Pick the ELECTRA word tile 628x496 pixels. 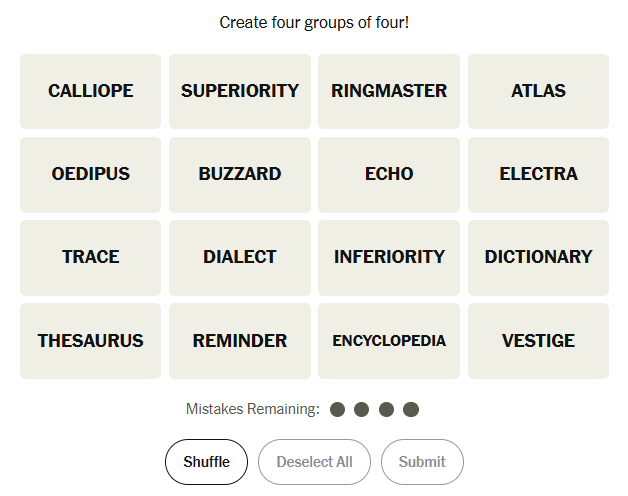(538, 174)
